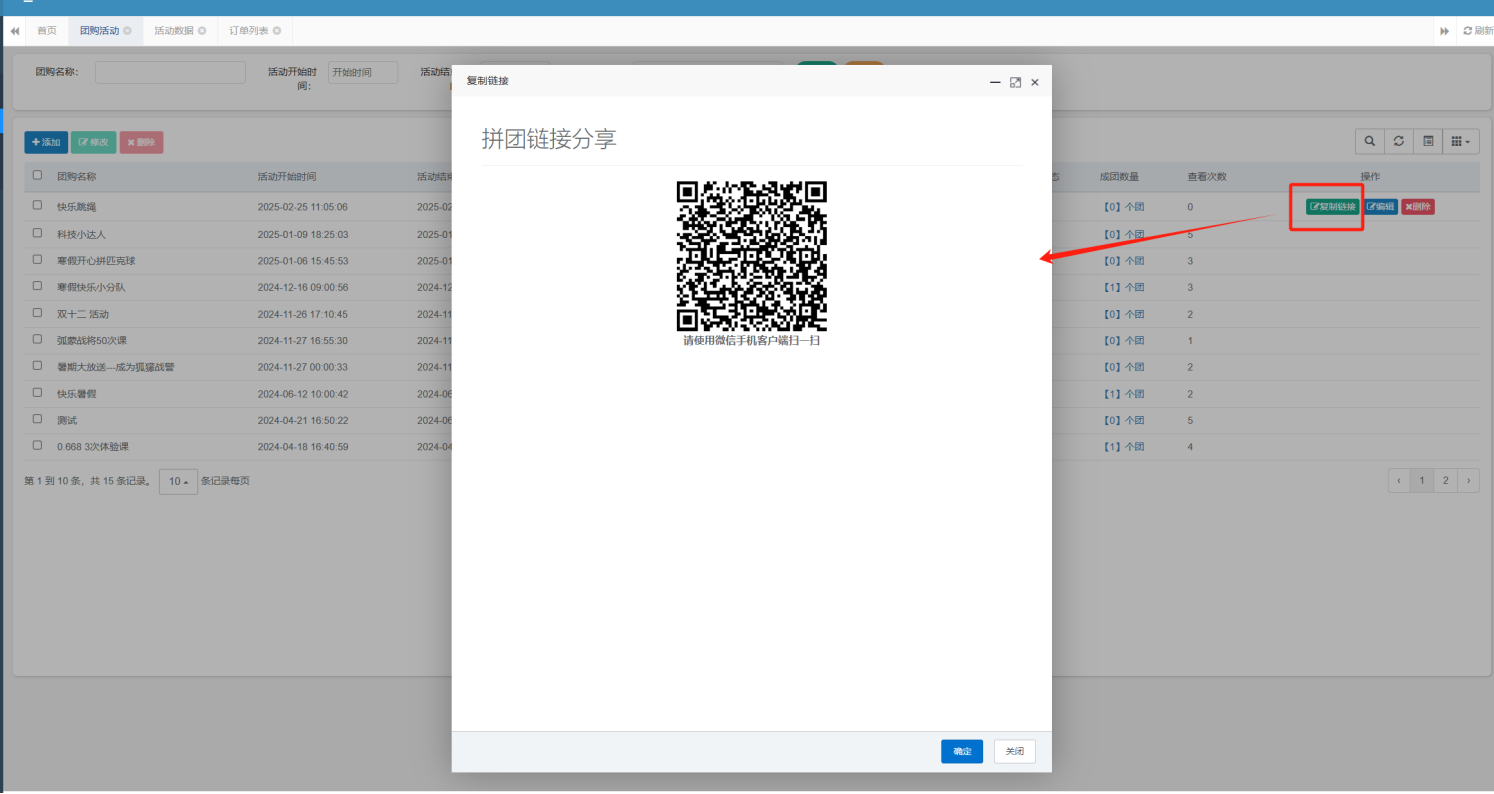
Task: Close the 订单列表 tab using its x icon
Action: pos(277,31)
